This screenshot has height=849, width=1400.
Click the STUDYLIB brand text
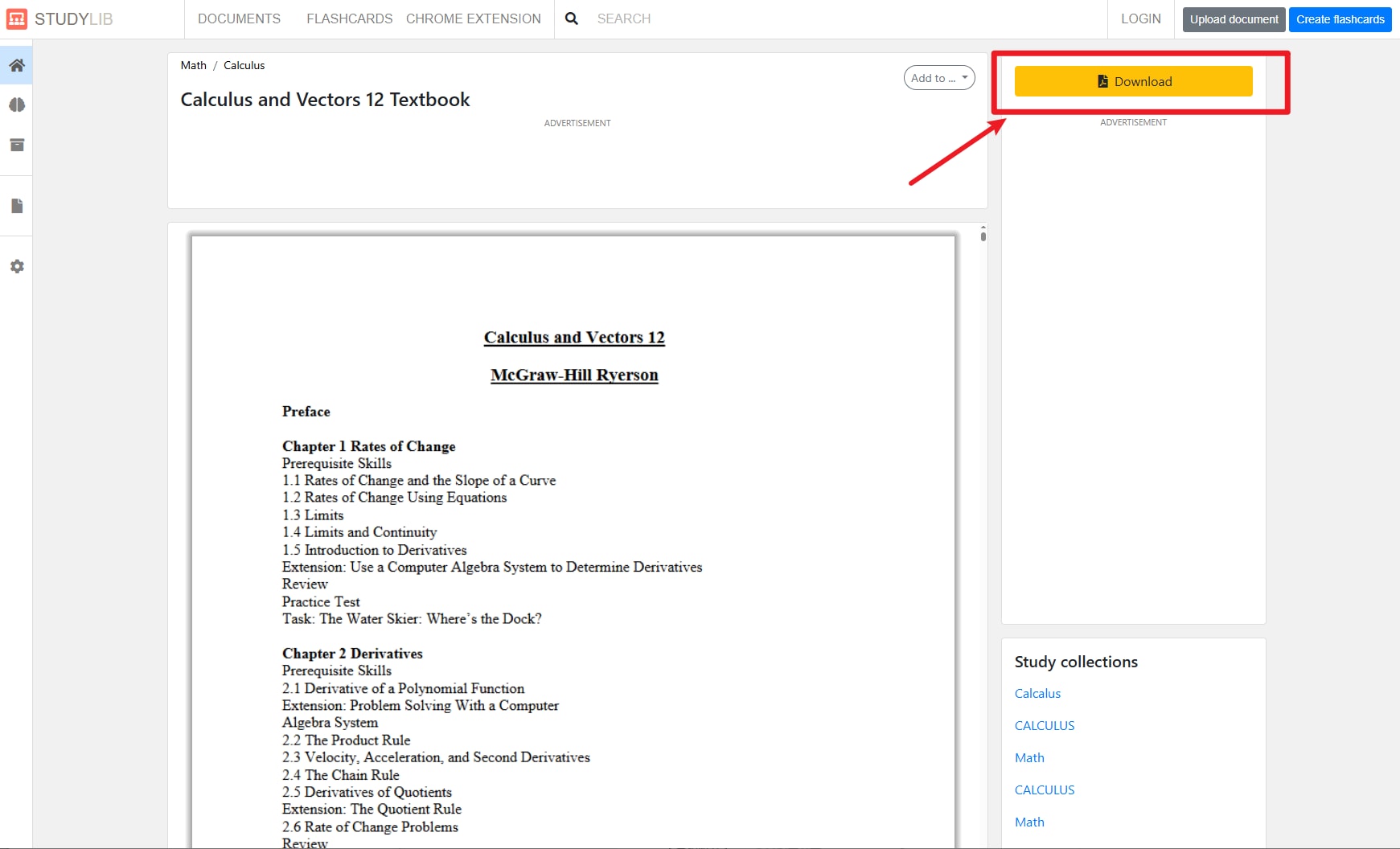click(x=74, y=18)
